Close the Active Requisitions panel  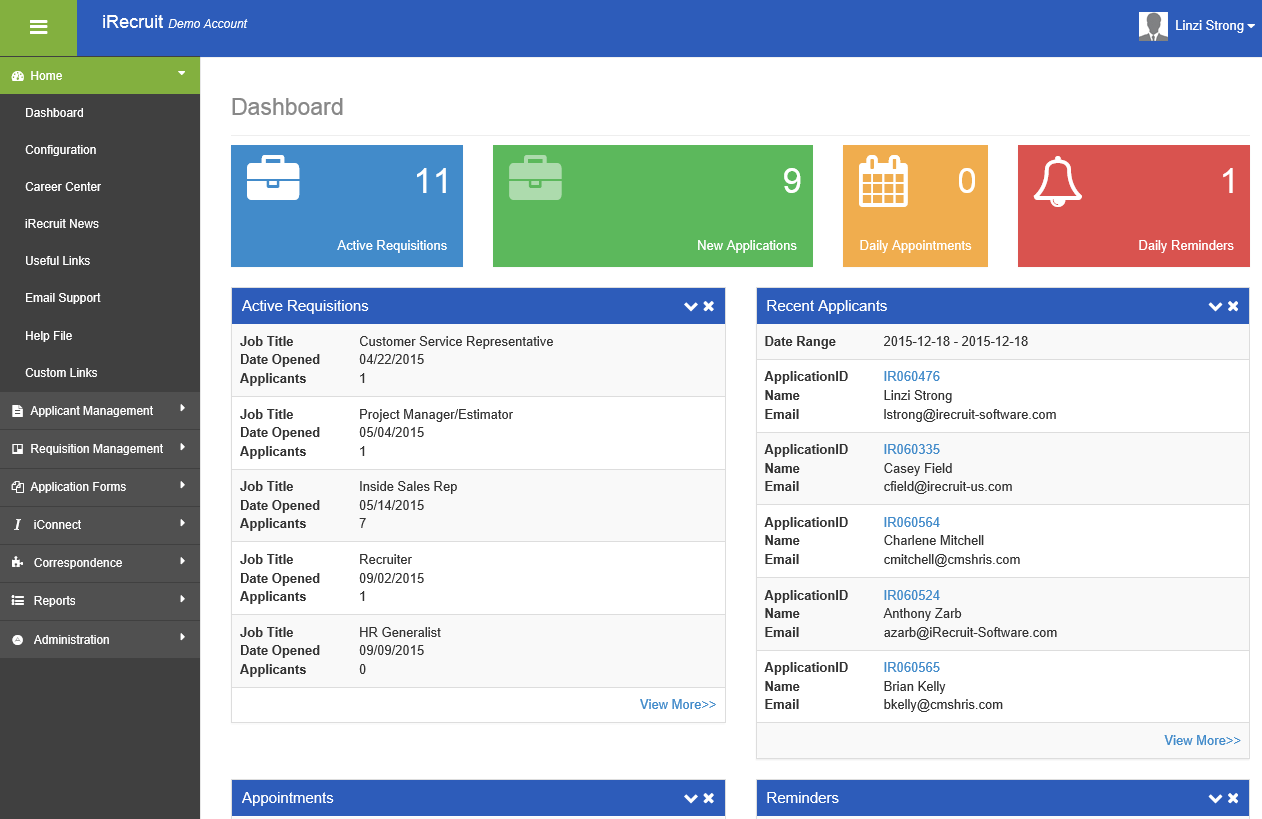click(709, 306)
